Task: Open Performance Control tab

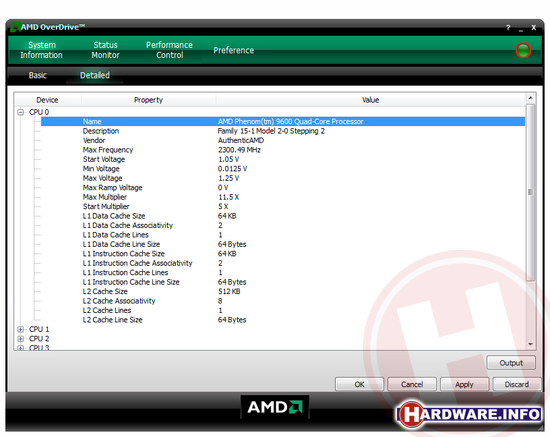Action: (x=169, y=50)
